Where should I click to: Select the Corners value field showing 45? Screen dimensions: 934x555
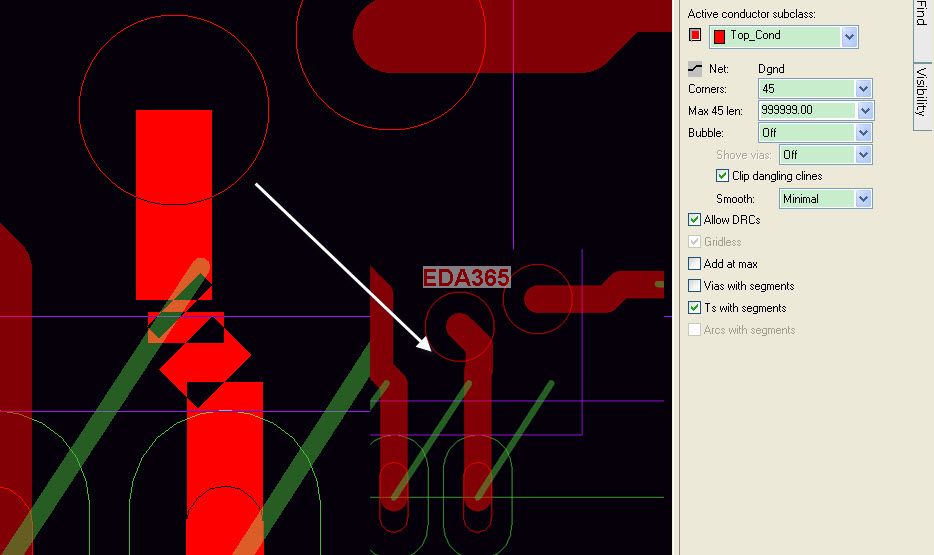(807, 89)
